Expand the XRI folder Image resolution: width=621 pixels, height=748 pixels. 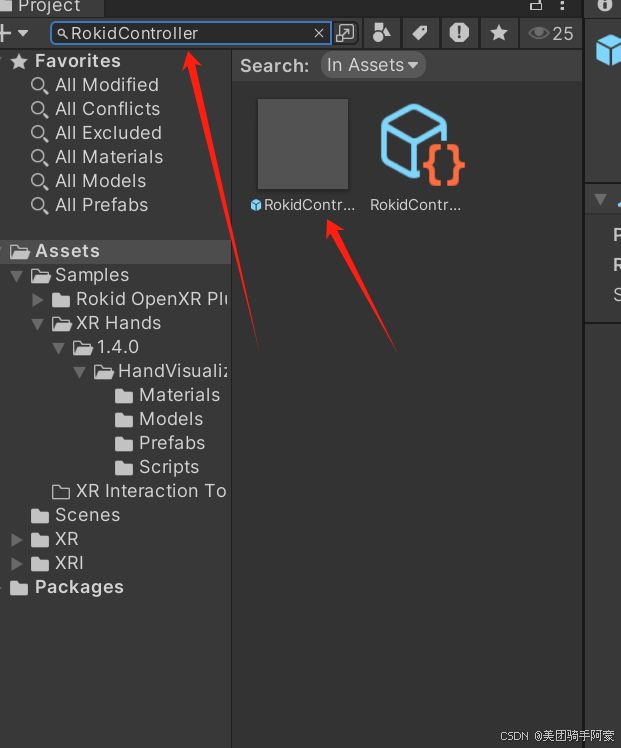click(x=17, y=563)
